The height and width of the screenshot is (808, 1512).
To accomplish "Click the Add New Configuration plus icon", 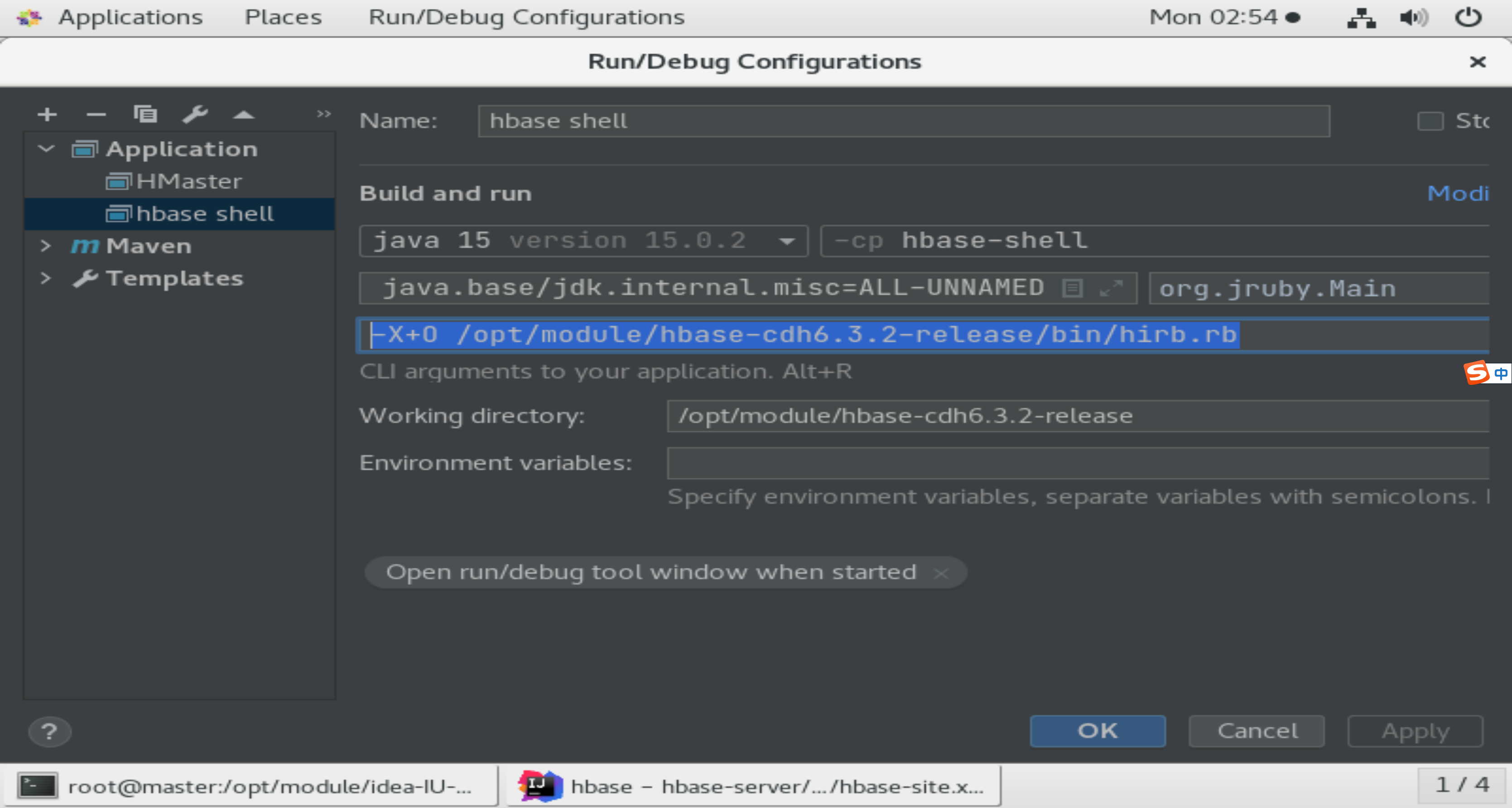I will coord(47,114).
